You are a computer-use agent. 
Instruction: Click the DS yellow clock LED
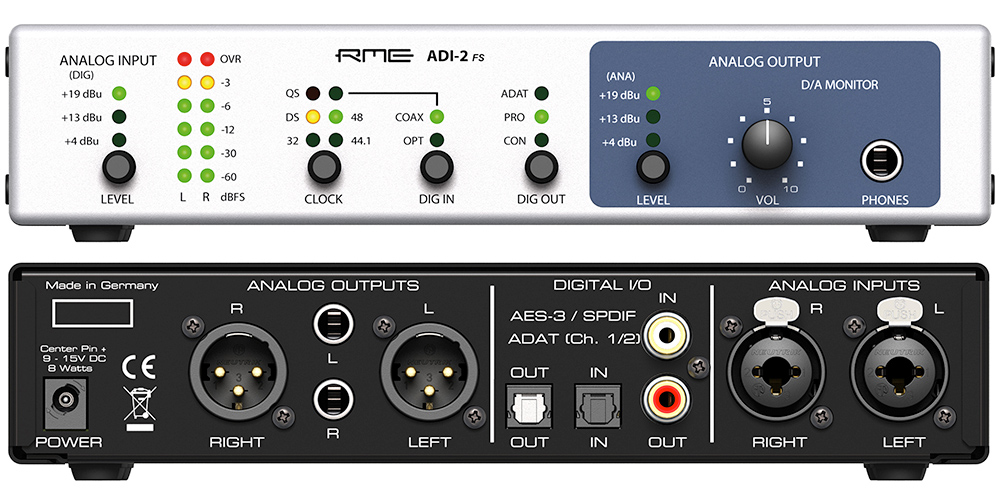coord(312,117)
